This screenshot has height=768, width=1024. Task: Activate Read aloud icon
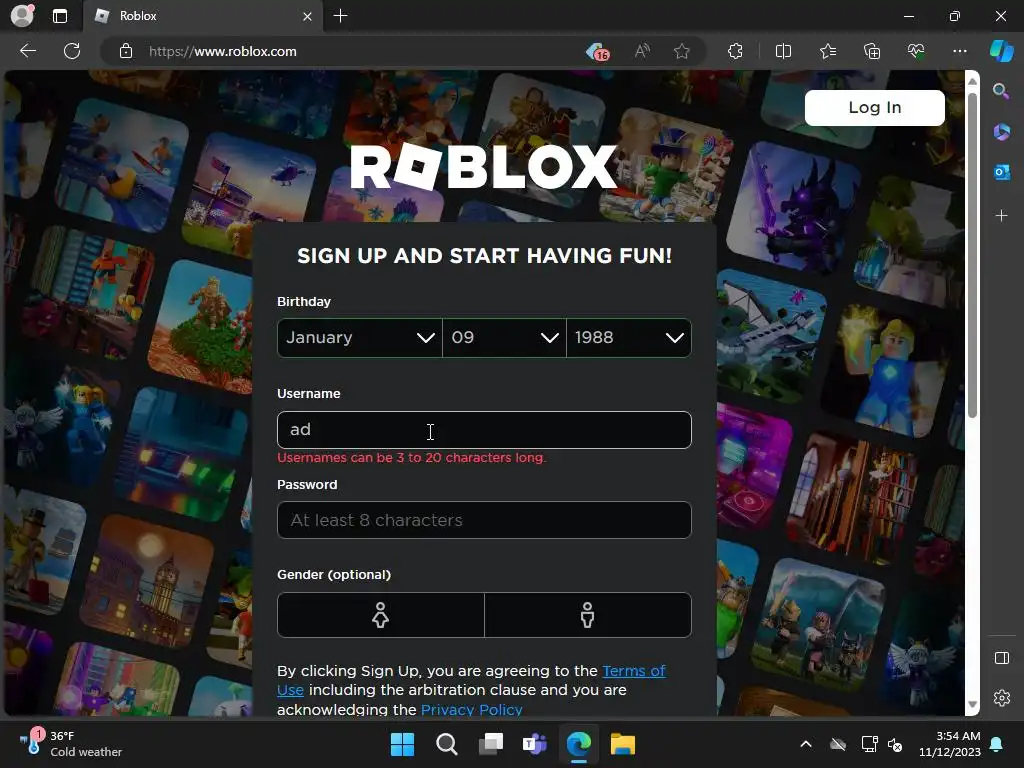click(x=643, y=51)
